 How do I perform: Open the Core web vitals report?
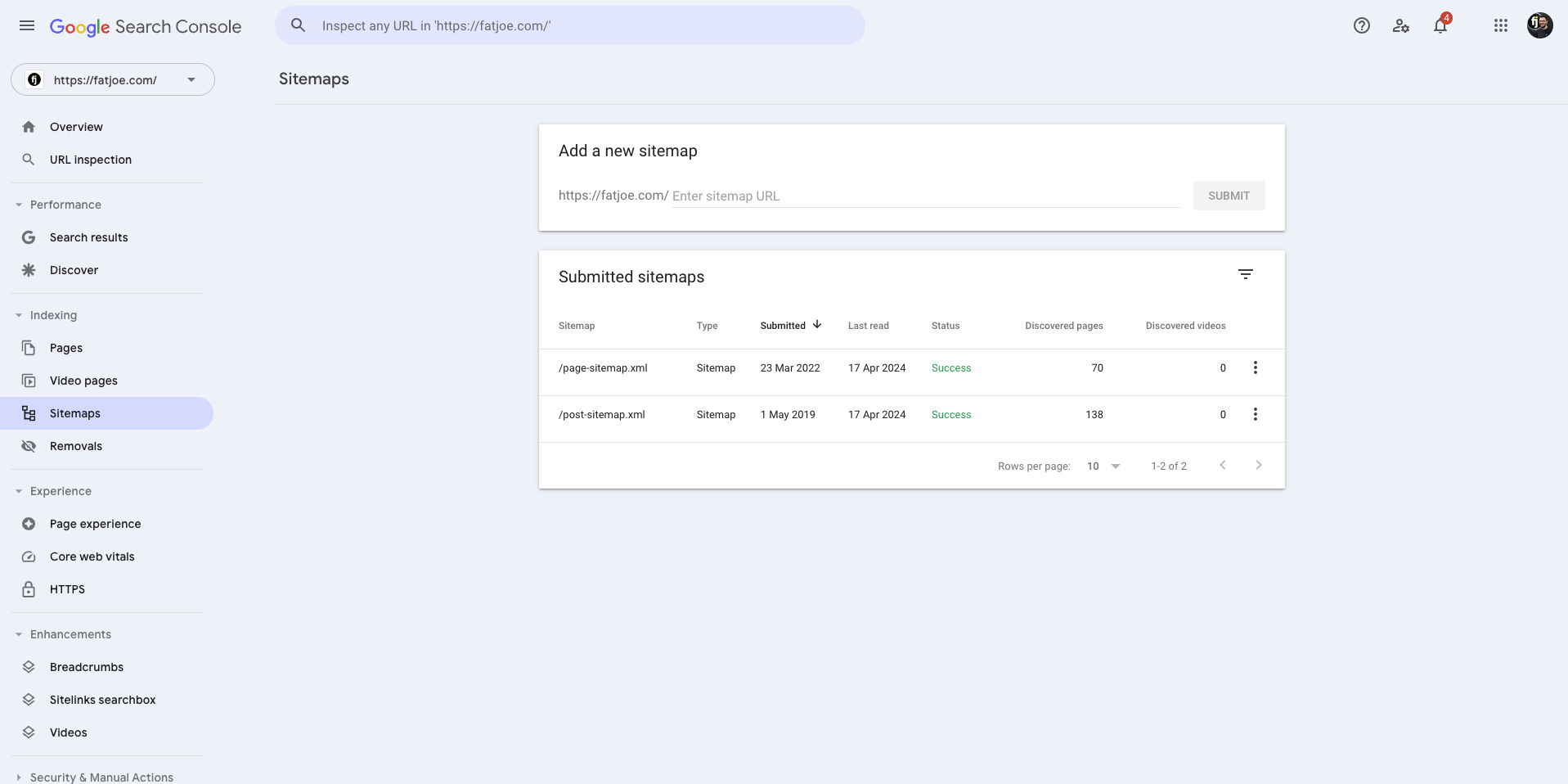pyautogui.click(x=91, y=556)
